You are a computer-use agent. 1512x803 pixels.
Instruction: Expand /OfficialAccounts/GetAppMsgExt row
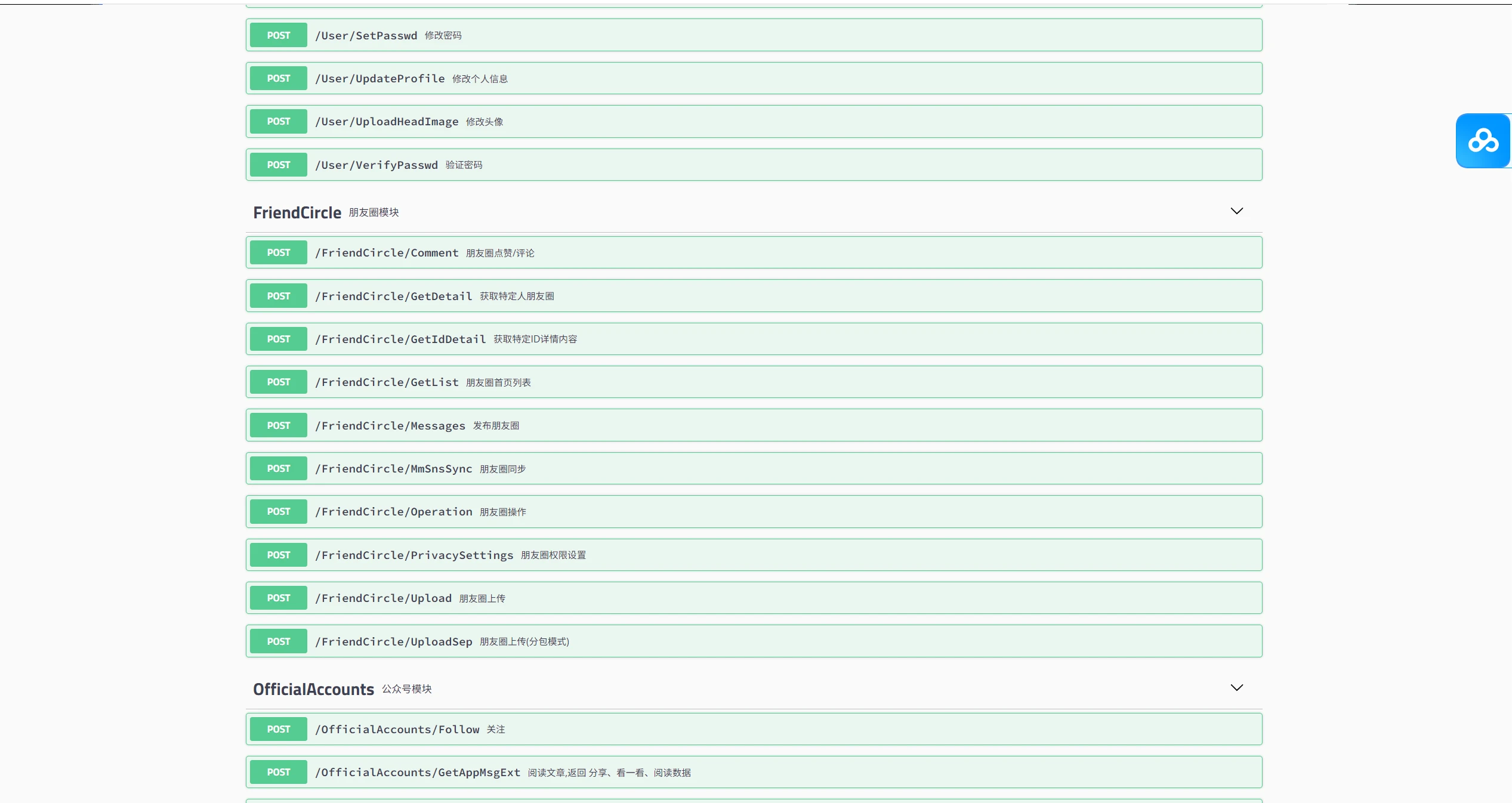tap(418, 773)
